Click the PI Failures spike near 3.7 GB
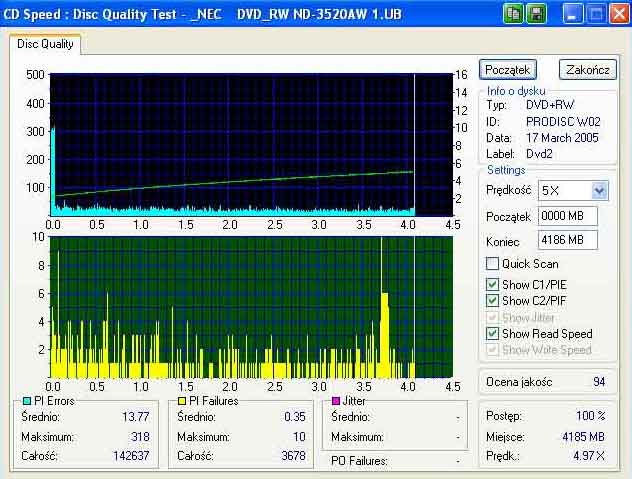This screenshot has width=632, height=479. click(384, 335)
